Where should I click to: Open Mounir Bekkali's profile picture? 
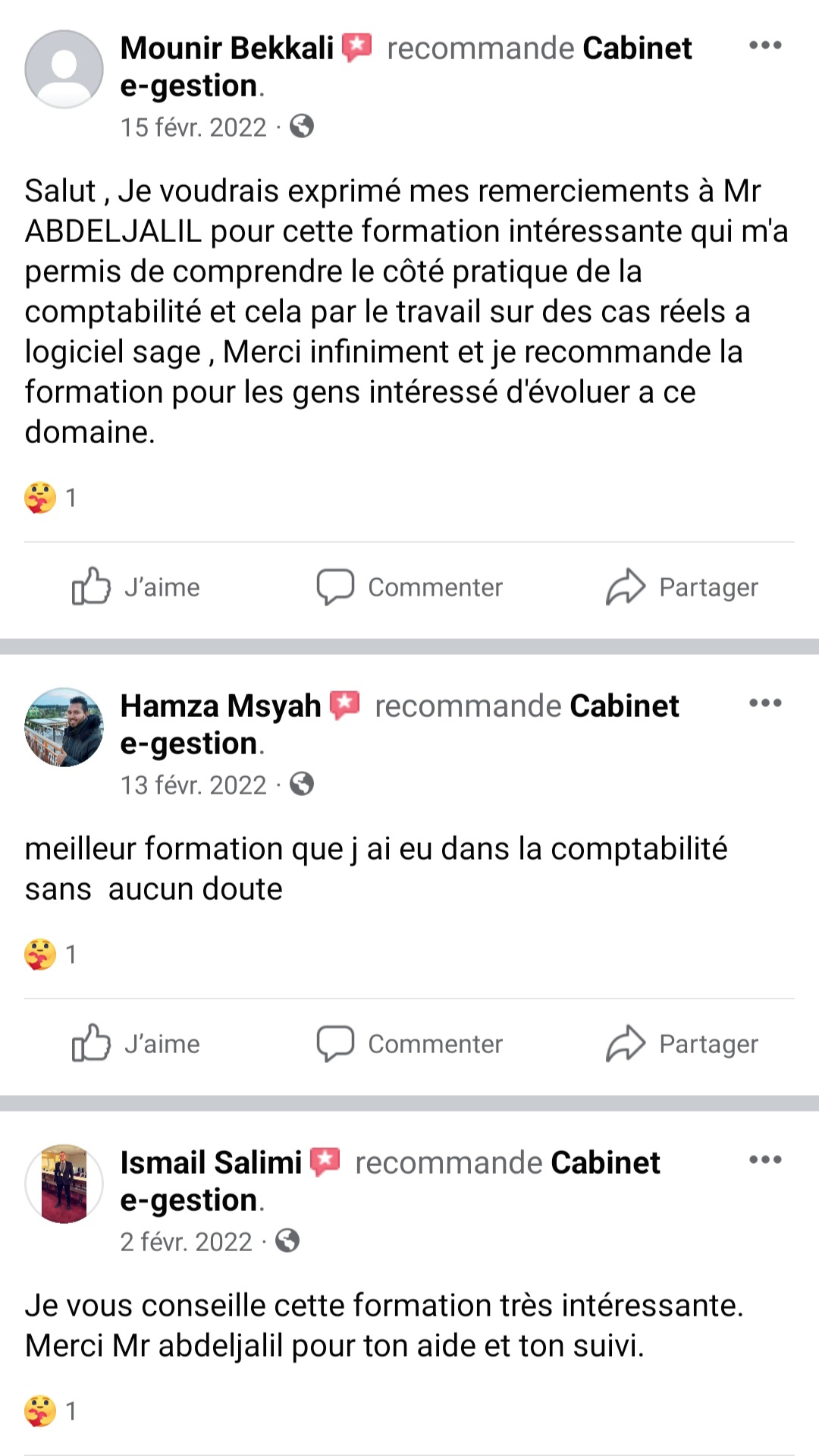(x=64, y=69)
